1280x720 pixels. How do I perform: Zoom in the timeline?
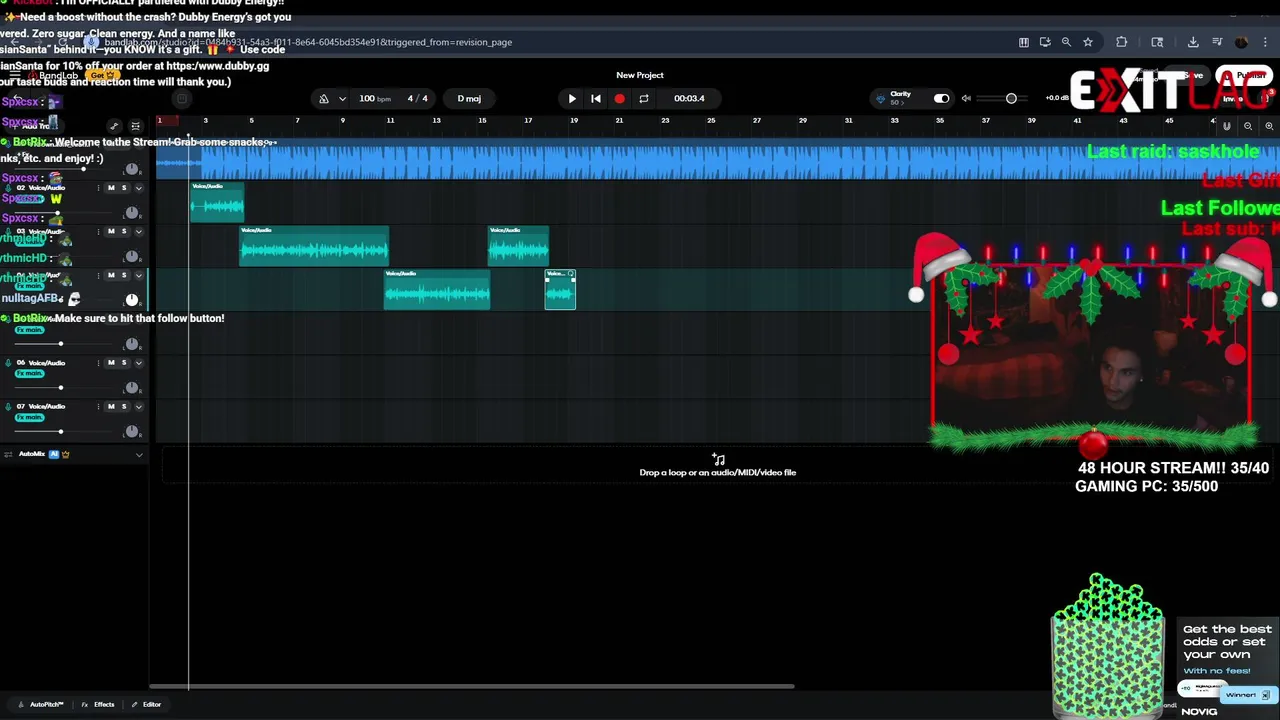pos(1269,126)
